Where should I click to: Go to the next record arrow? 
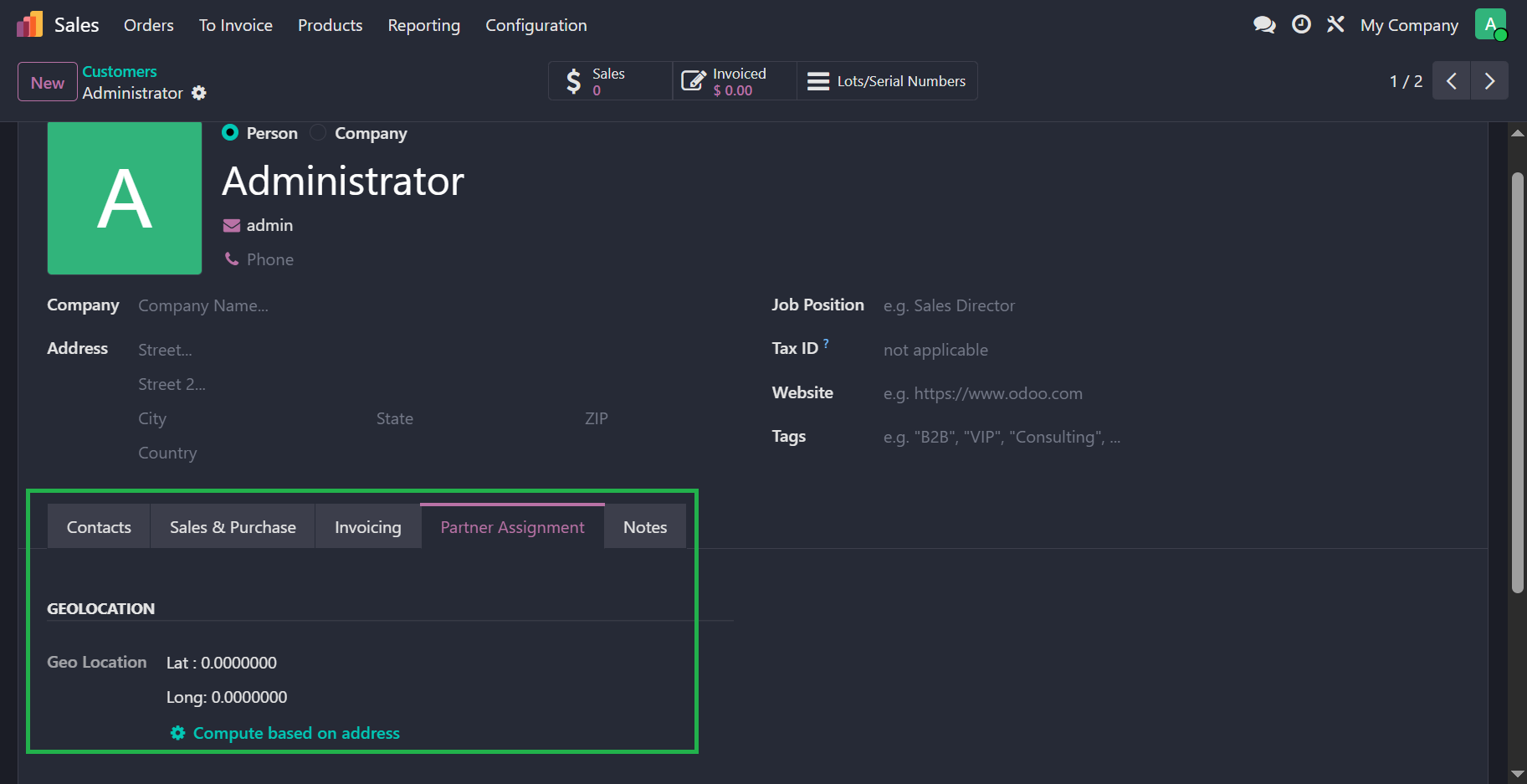(1489, 81)
